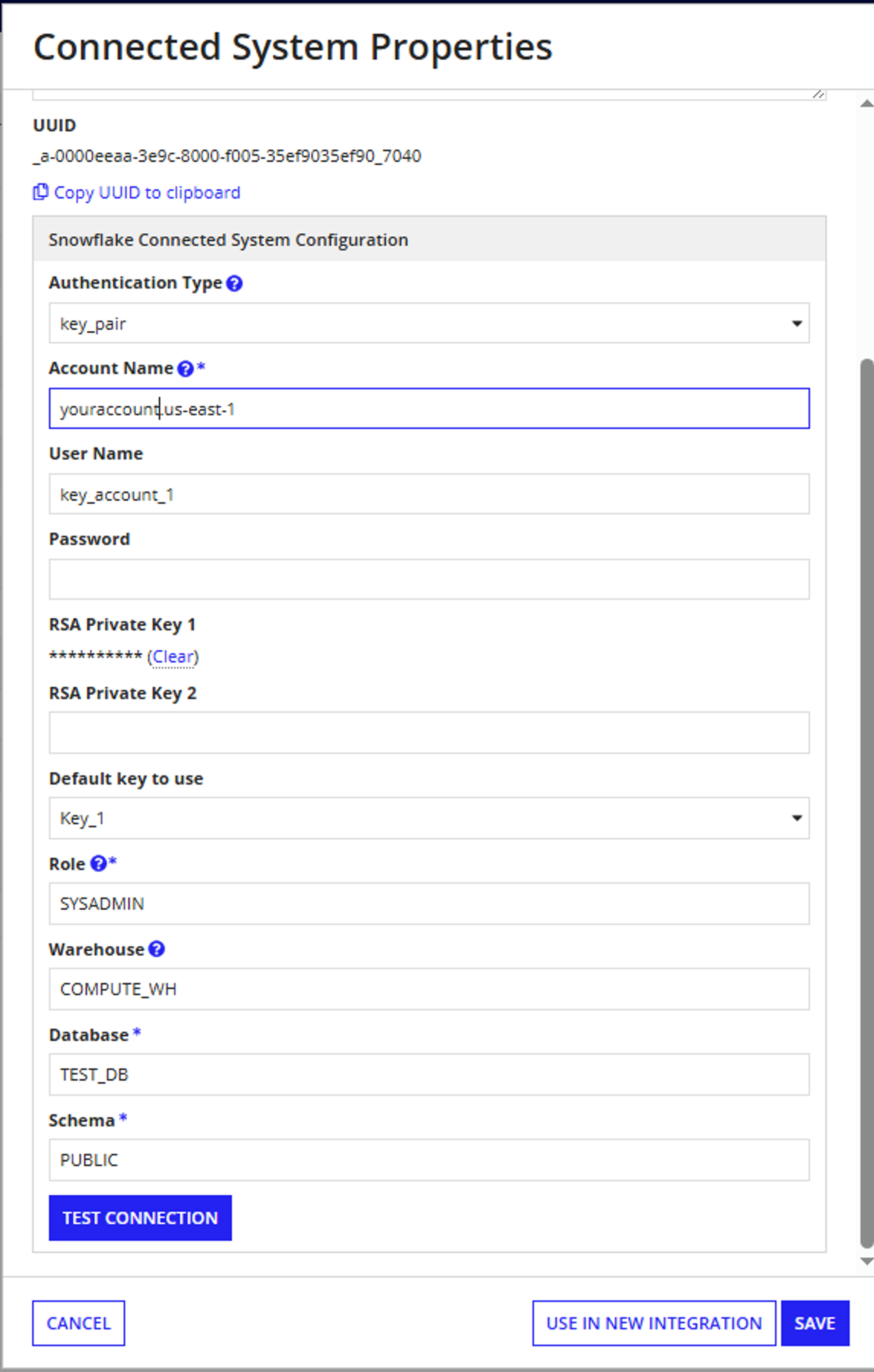Image resolution: width=874 pixels, height=1372 pixels.
Task: Cancel the Connected System Properties dialog
Action: coord(79,1323)
